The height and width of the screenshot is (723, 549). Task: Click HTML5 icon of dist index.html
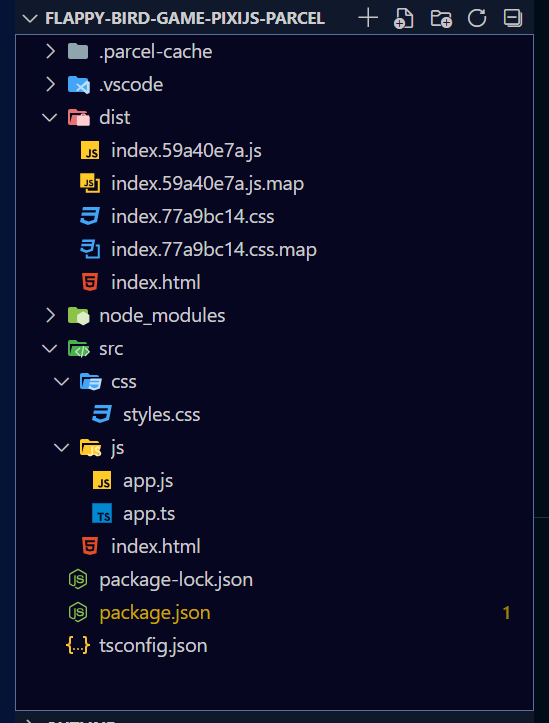point(90,283)
